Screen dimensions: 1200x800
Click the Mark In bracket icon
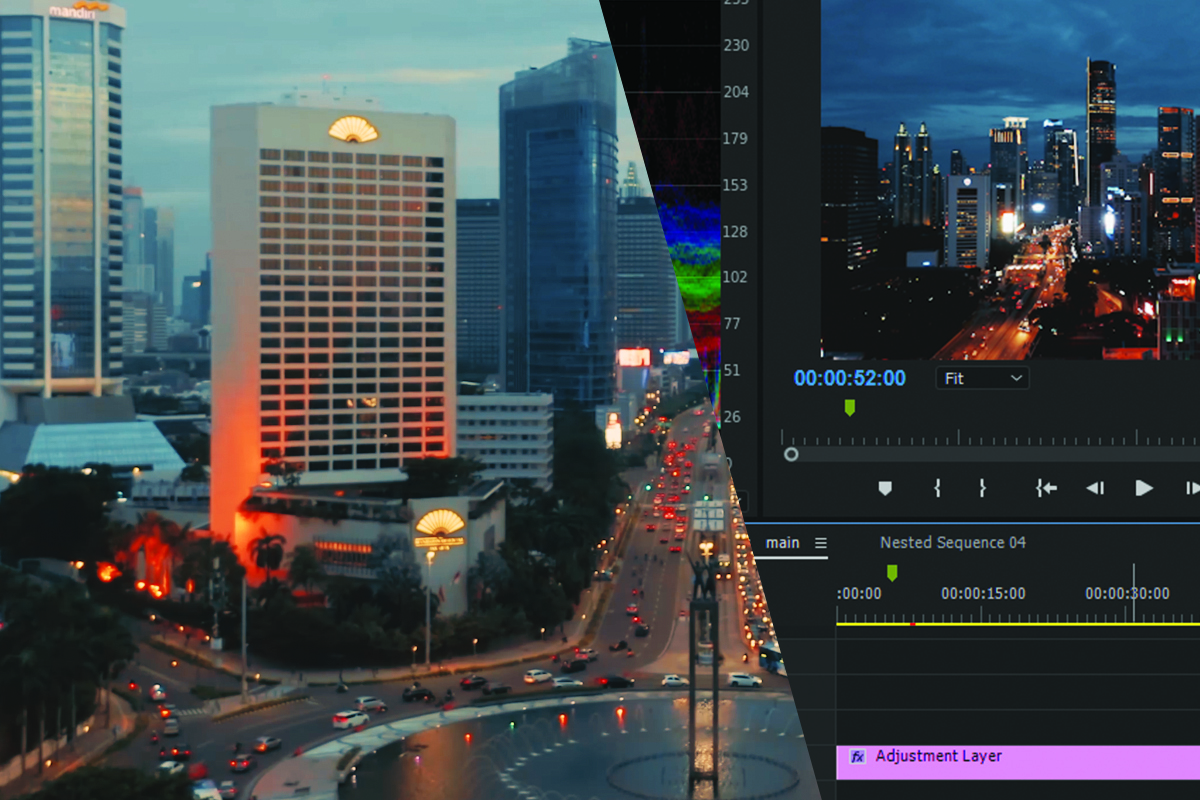(x=937, y=488)
